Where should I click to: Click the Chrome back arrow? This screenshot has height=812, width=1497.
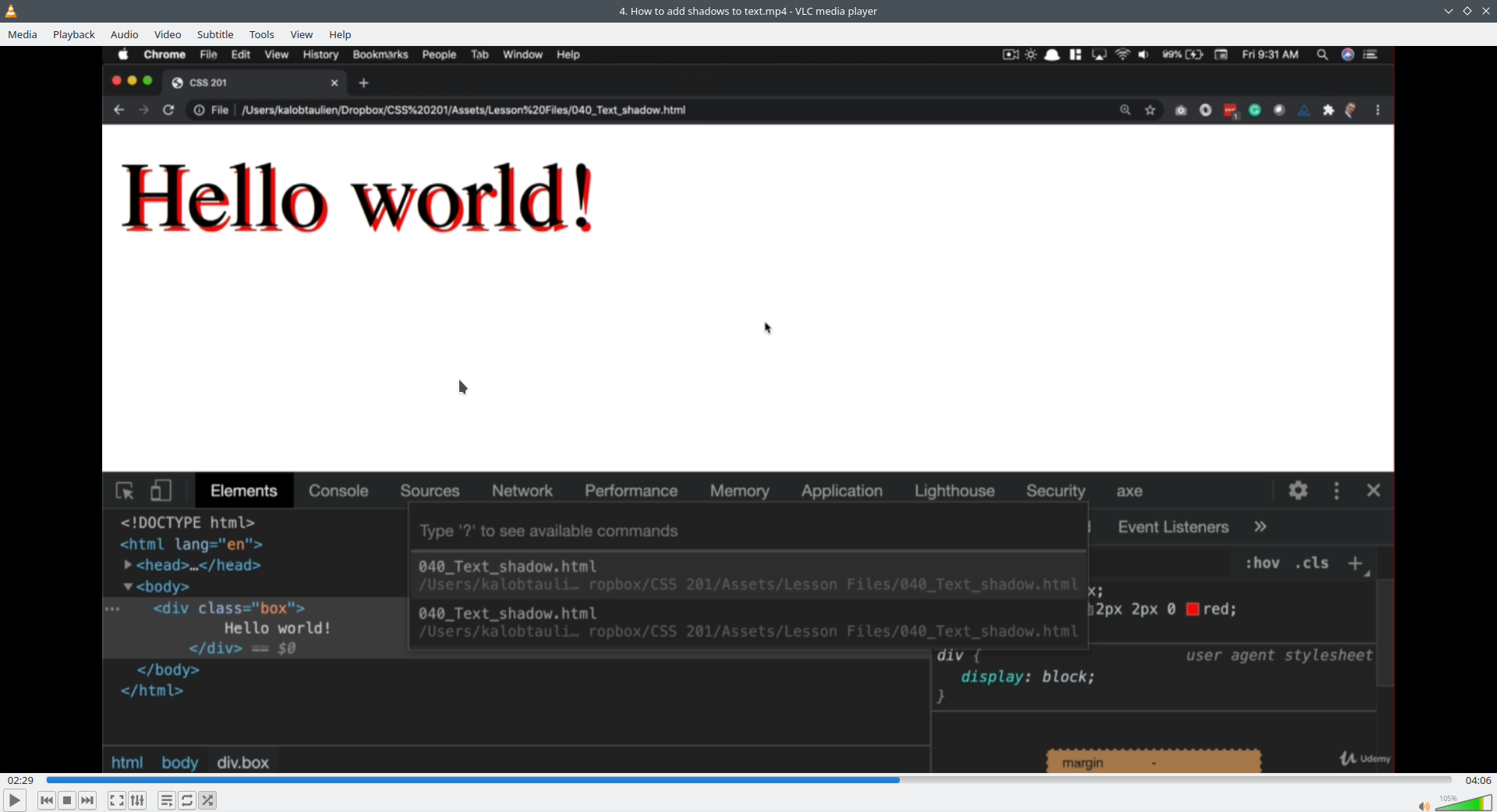click(119, 110)
